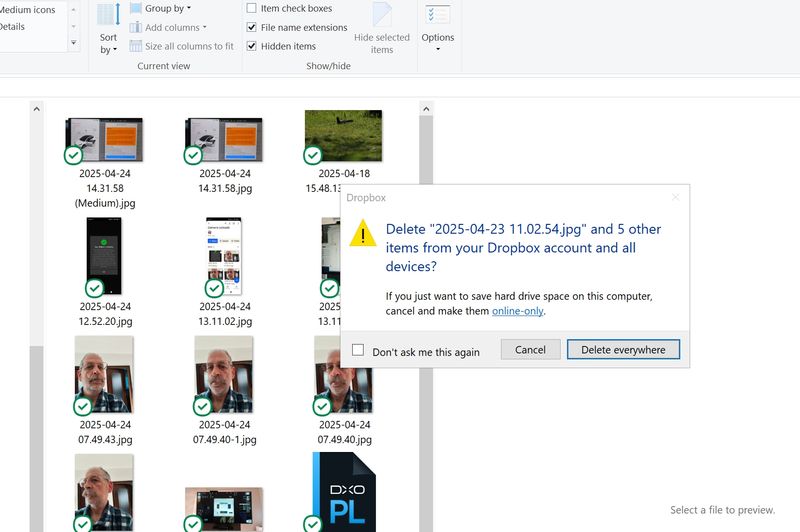Expand the layout gallery more arrow

[x=74, y=43]
